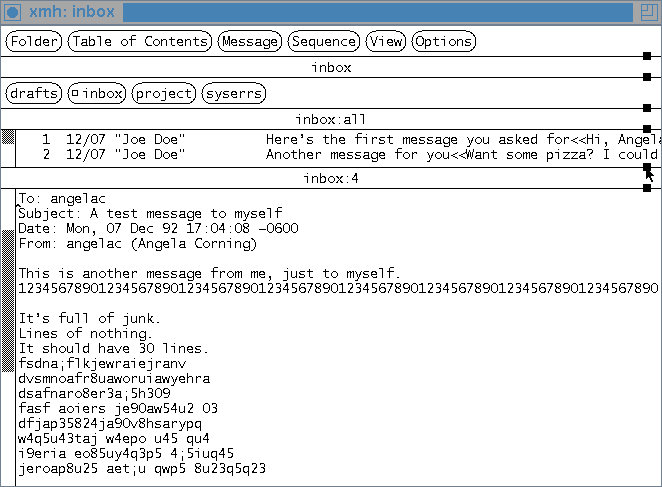The height and width of the screenshot is (487, 662).
Task: Click the pane grip below the menu buttons
Action: point(647,56)
